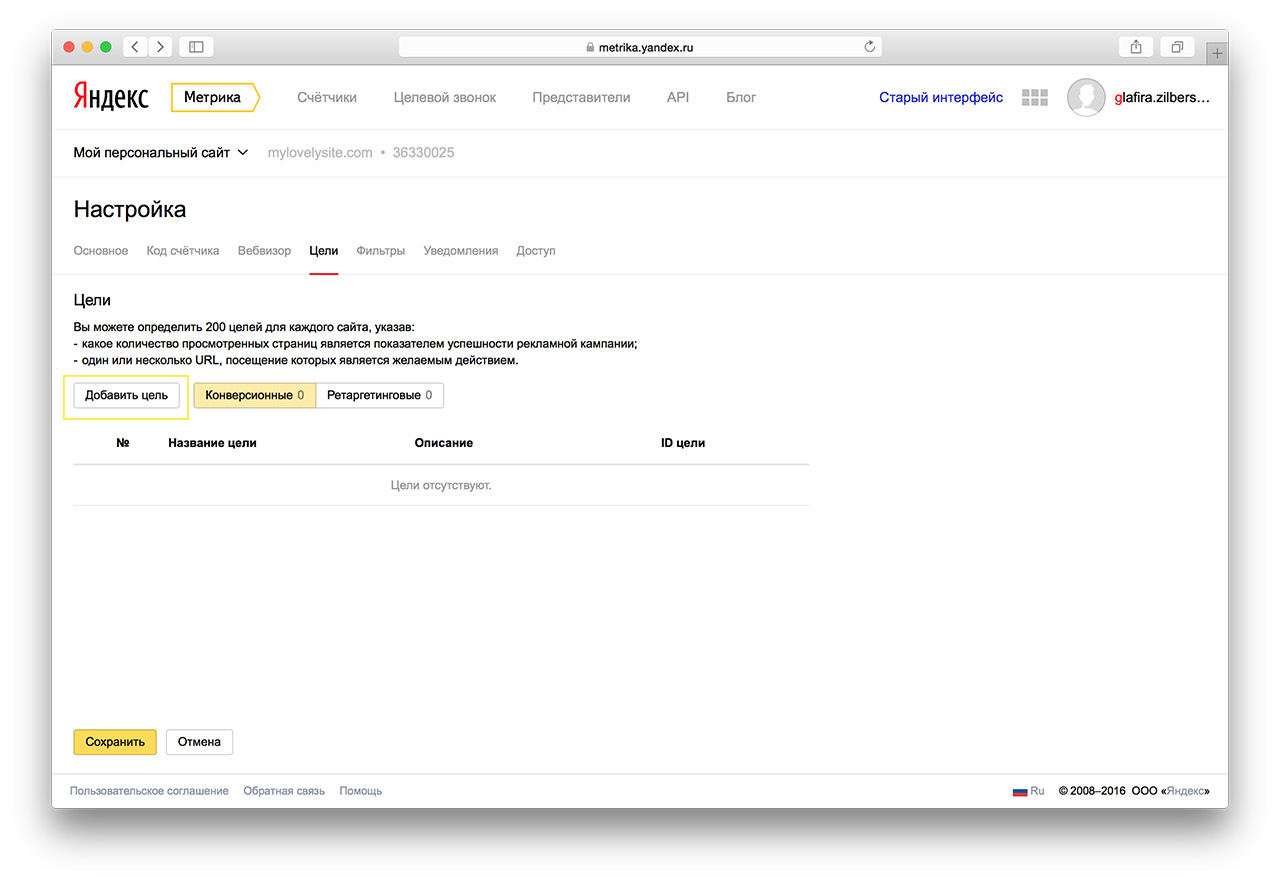This screenshot has width=1280, height=882.
Task: Switch to the Код счётчика tab
Action: [182, 251]
